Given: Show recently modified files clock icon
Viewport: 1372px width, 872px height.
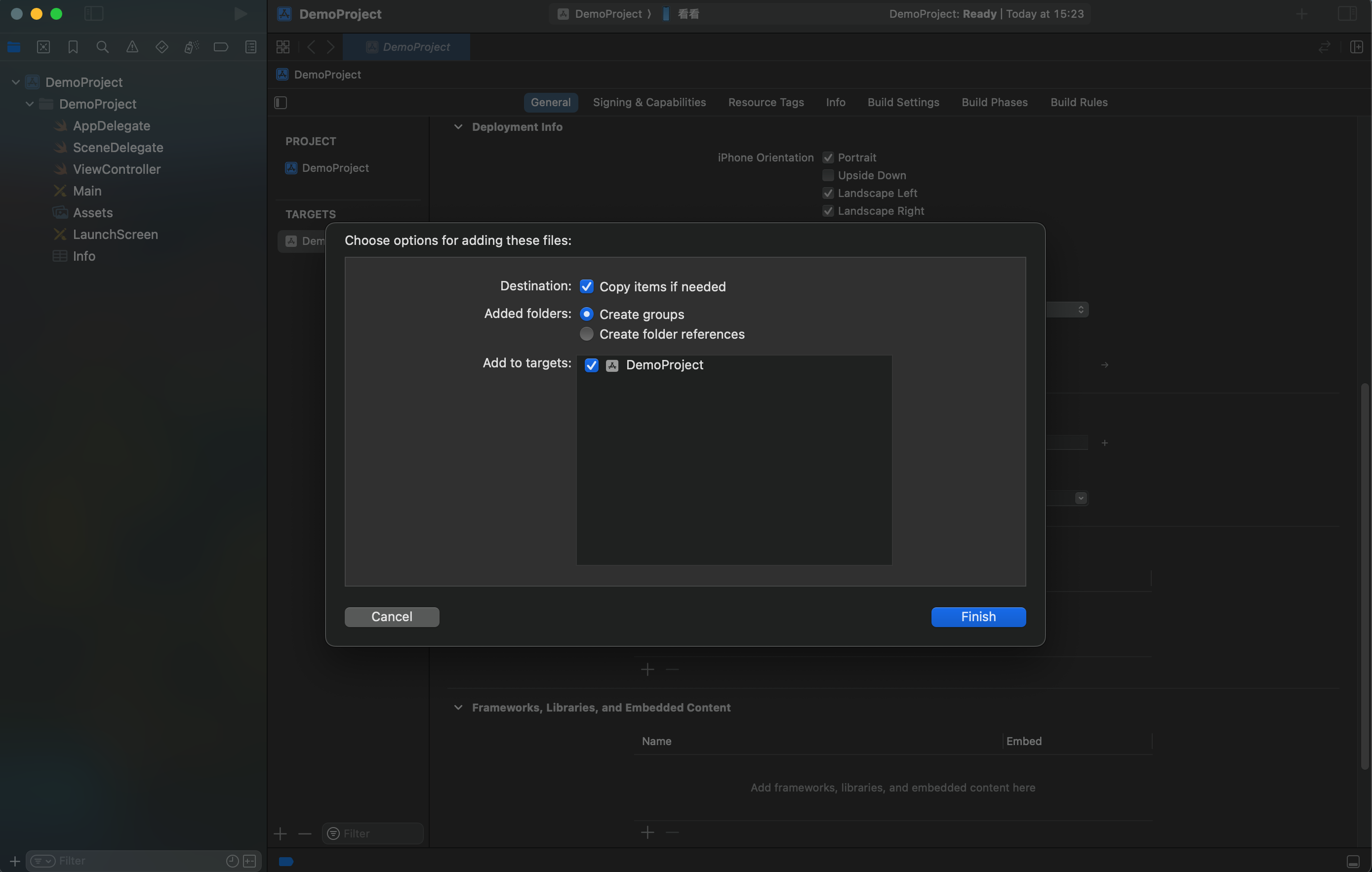Looking at the screenshot, I should click(x=233, y=861).
